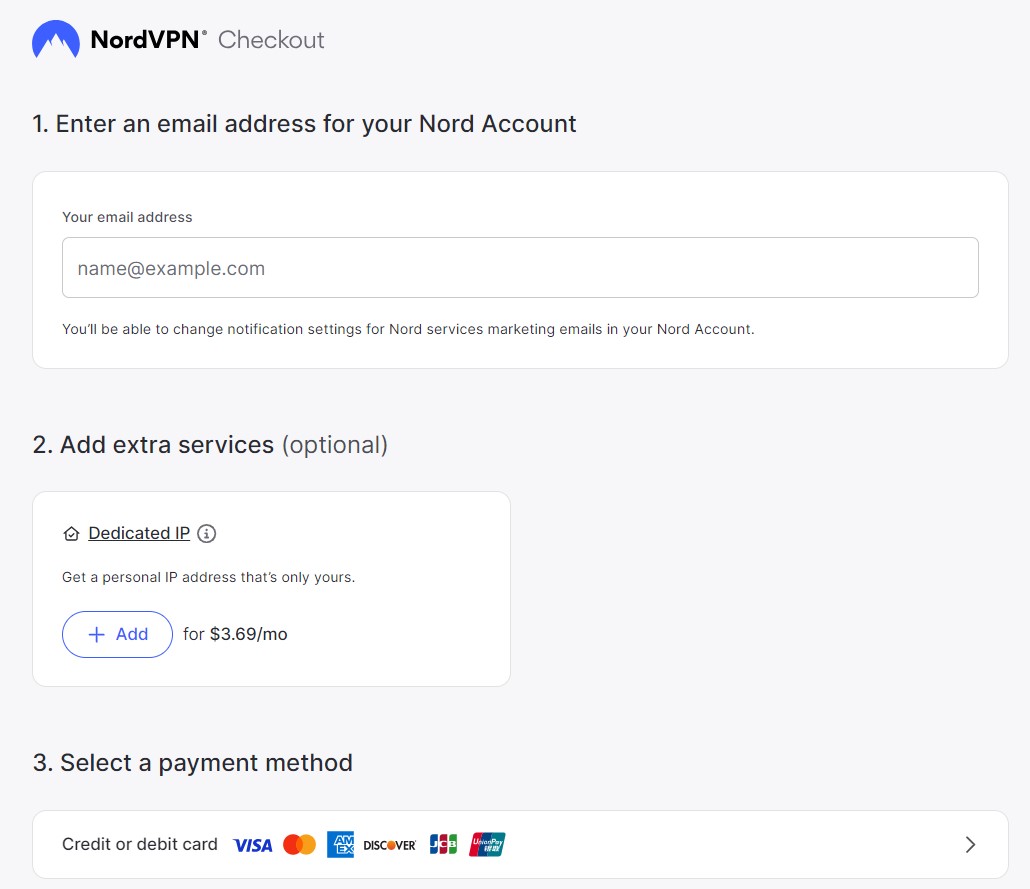The image size is (1030, 889).
Task: Click the Mastercard icon
Action: tap(298, 844)
